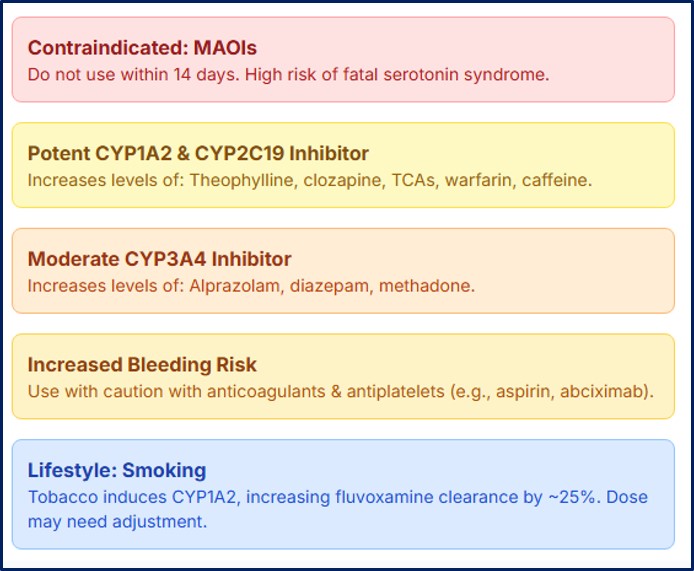
Task: Click the 'Increased Bleeding Risk' heading
Action: 142,365
